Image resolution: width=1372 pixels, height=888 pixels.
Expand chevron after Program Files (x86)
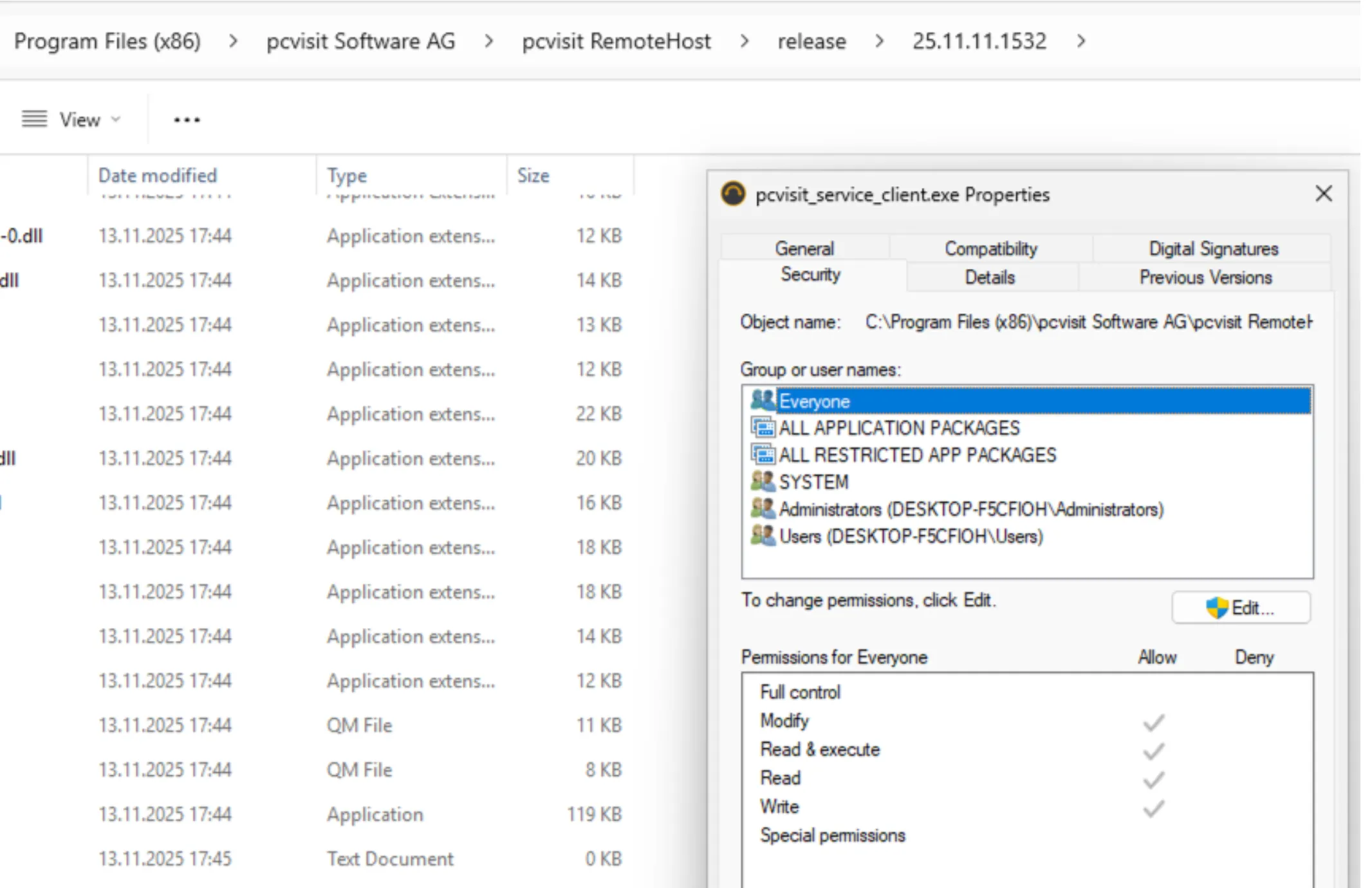234,41
